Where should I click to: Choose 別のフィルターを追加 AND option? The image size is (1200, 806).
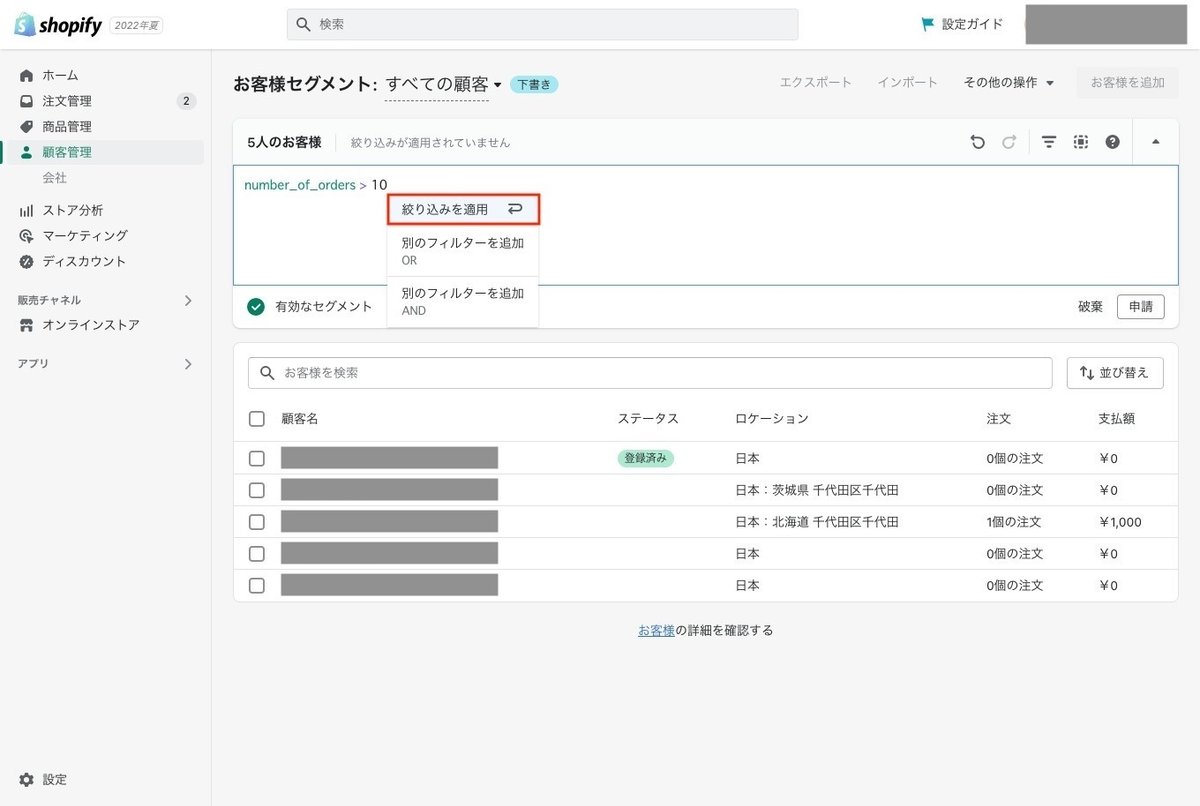463,301
